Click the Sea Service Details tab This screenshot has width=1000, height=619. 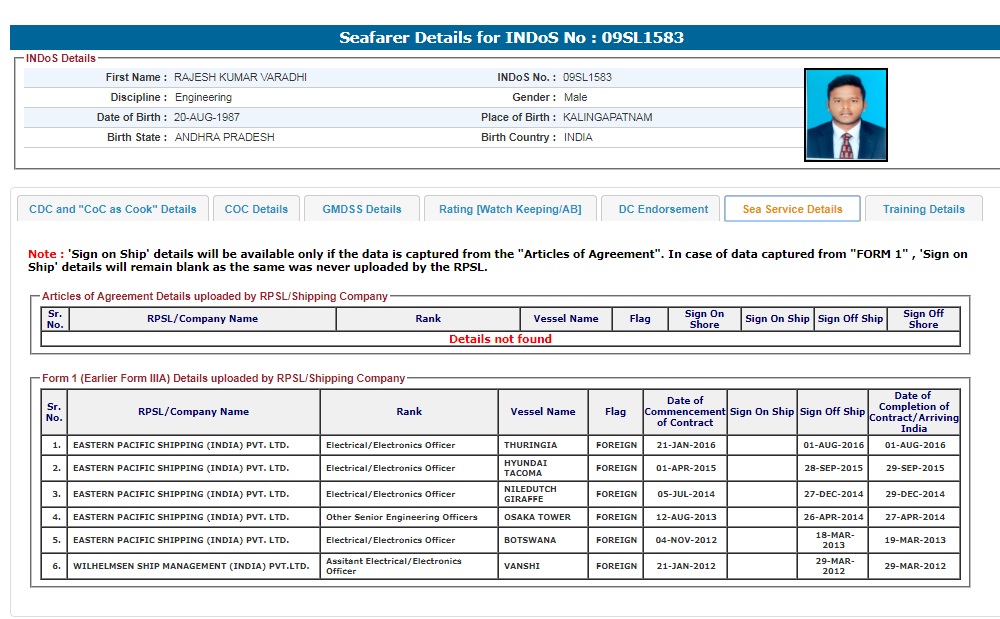point(792,209)
